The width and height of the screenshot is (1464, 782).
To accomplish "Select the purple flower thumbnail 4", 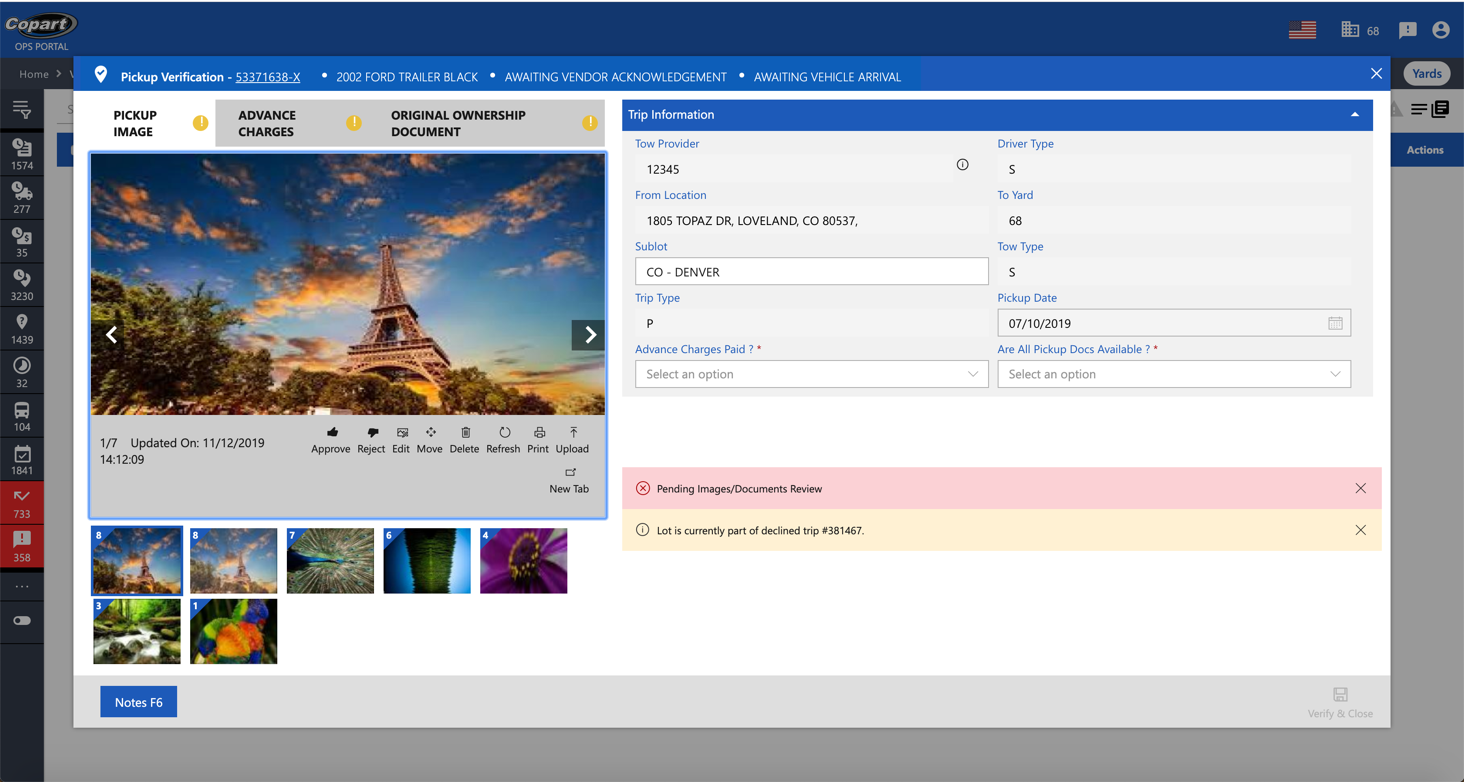I will tap(523, 561).
